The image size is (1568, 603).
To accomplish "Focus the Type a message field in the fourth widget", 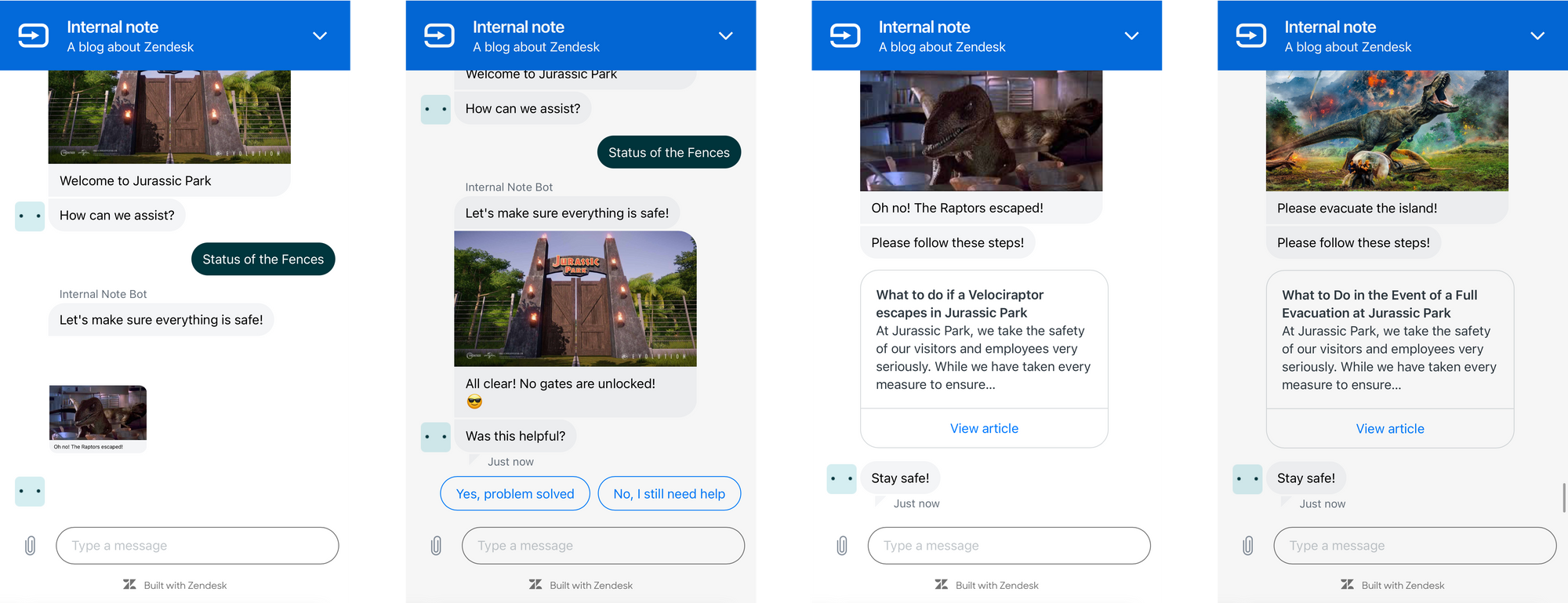I will coord(1415,546).
